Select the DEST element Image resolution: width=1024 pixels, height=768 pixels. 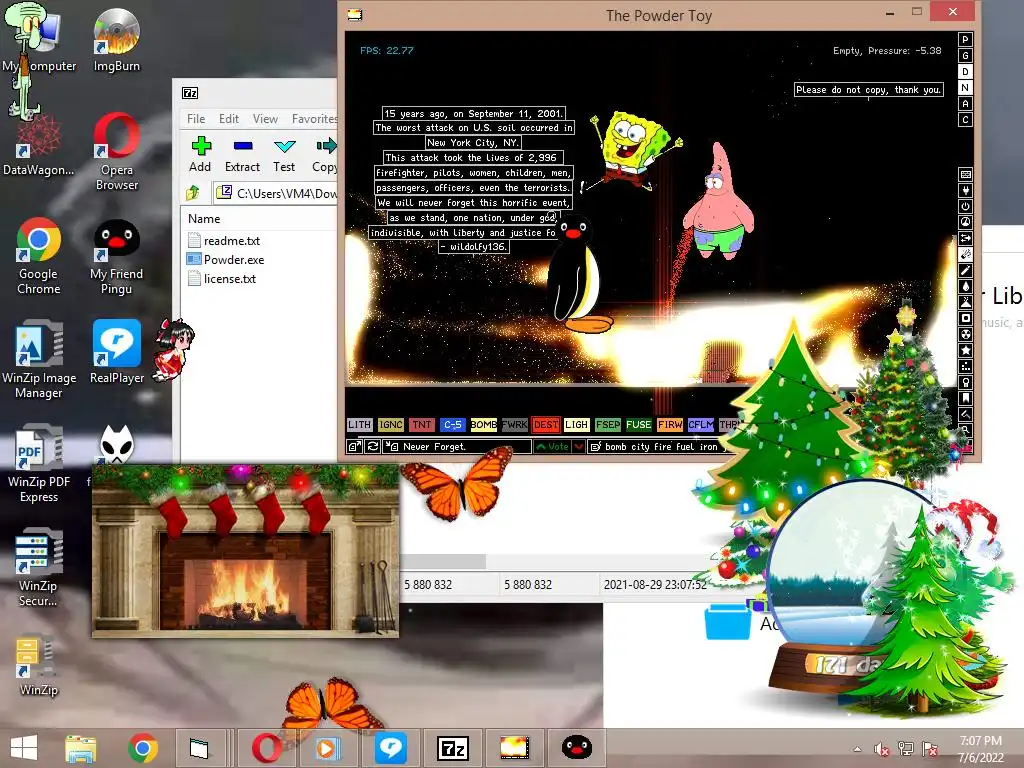(546, 424)
